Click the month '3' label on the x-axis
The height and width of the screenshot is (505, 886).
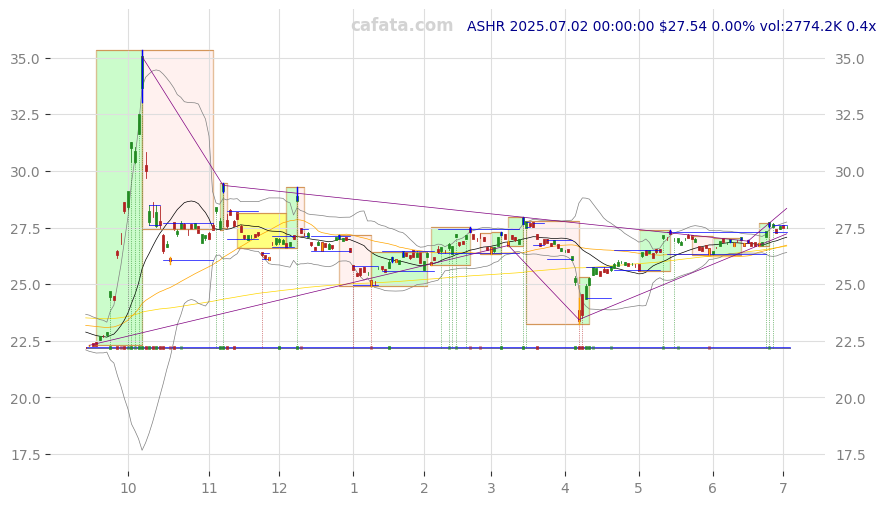click(491, 488)
